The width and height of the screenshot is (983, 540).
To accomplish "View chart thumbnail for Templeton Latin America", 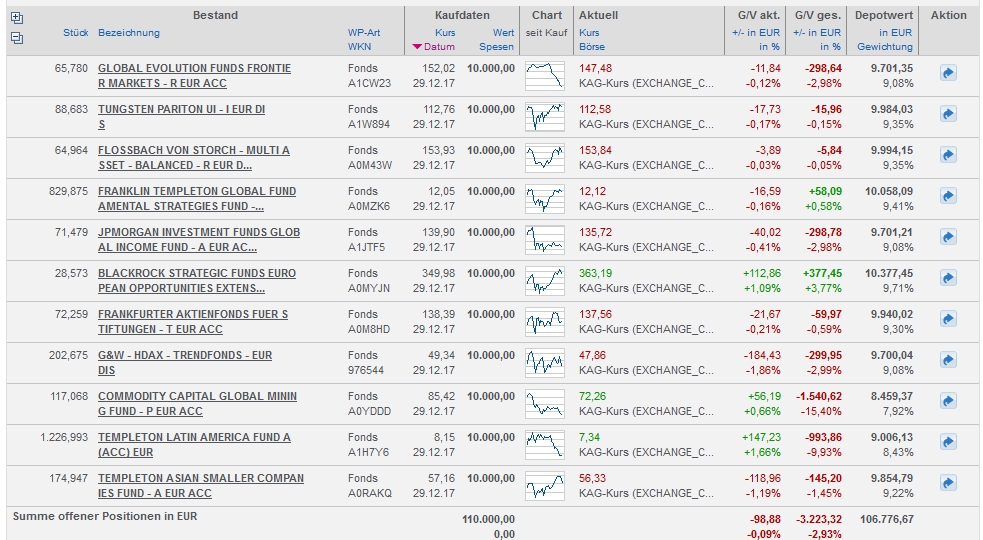I will (545, 445).
